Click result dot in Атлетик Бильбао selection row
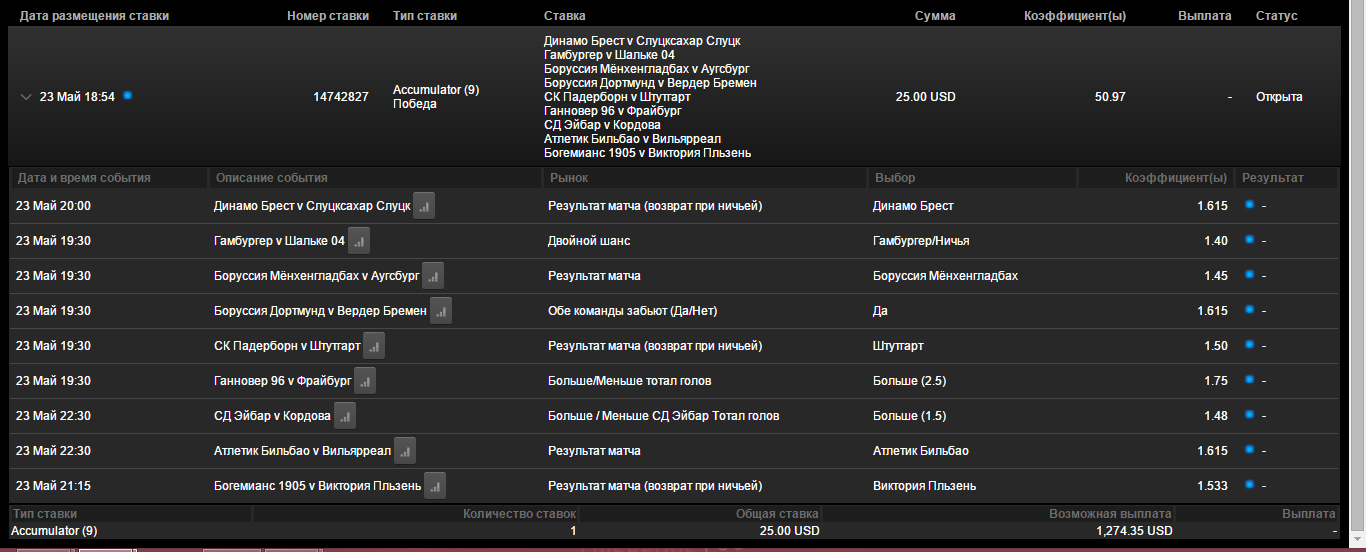 click(x=1249, y=450)
